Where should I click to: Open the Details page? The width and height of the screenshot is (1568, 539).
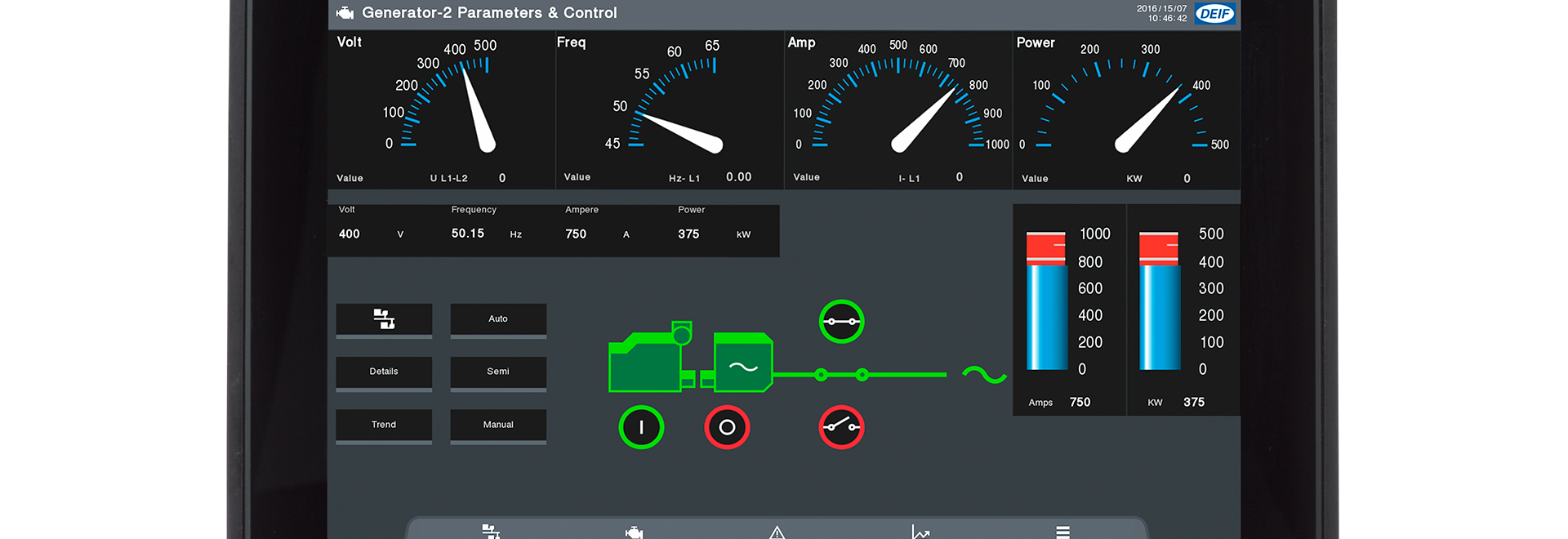[384, 372]
